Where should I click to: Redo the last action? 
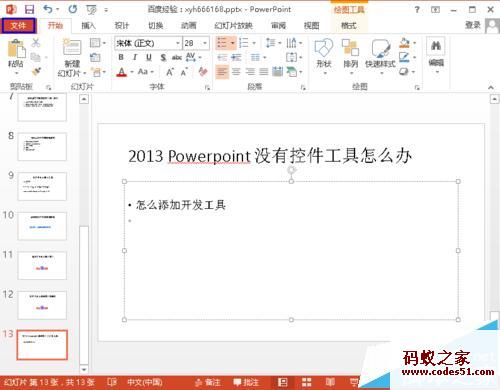73,9
